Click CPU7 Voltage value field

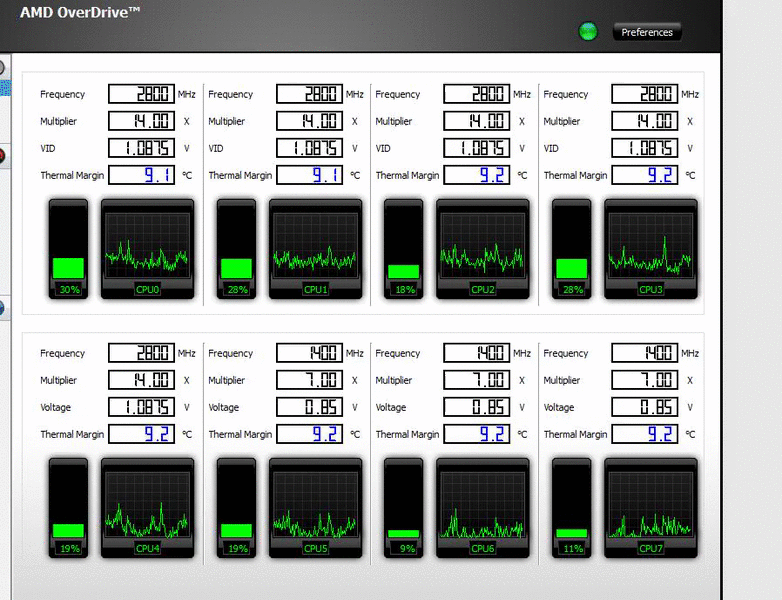(645, 407)
